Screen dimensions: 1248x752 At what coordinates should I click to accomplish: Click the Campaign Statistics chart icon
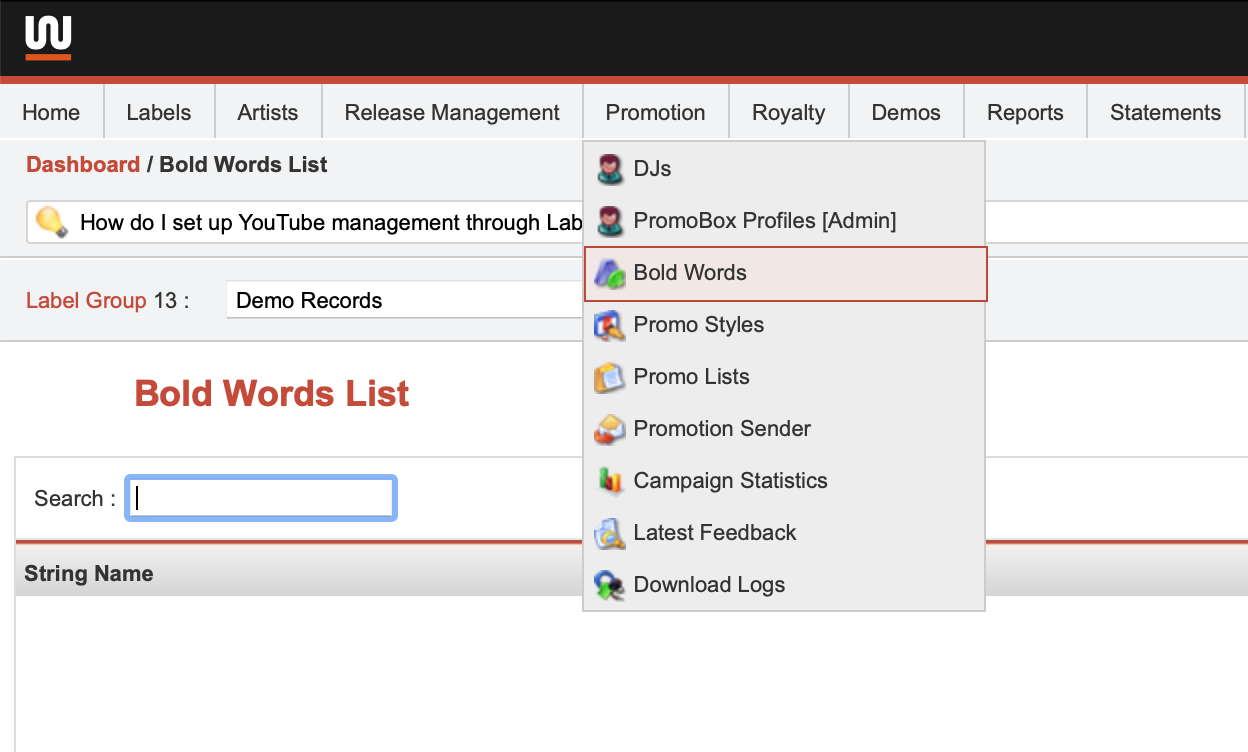point(609,481)
